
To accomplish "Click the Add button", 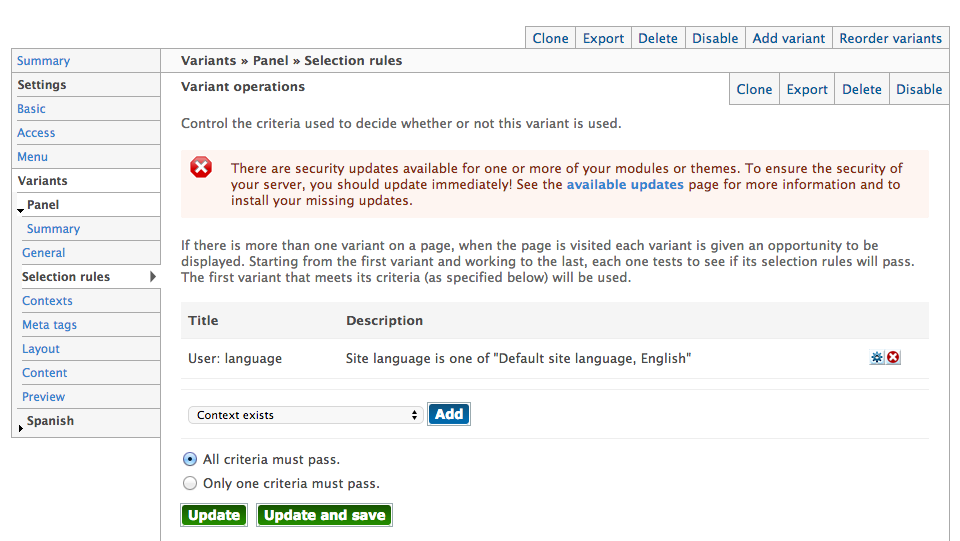I will tap(449, 414).
